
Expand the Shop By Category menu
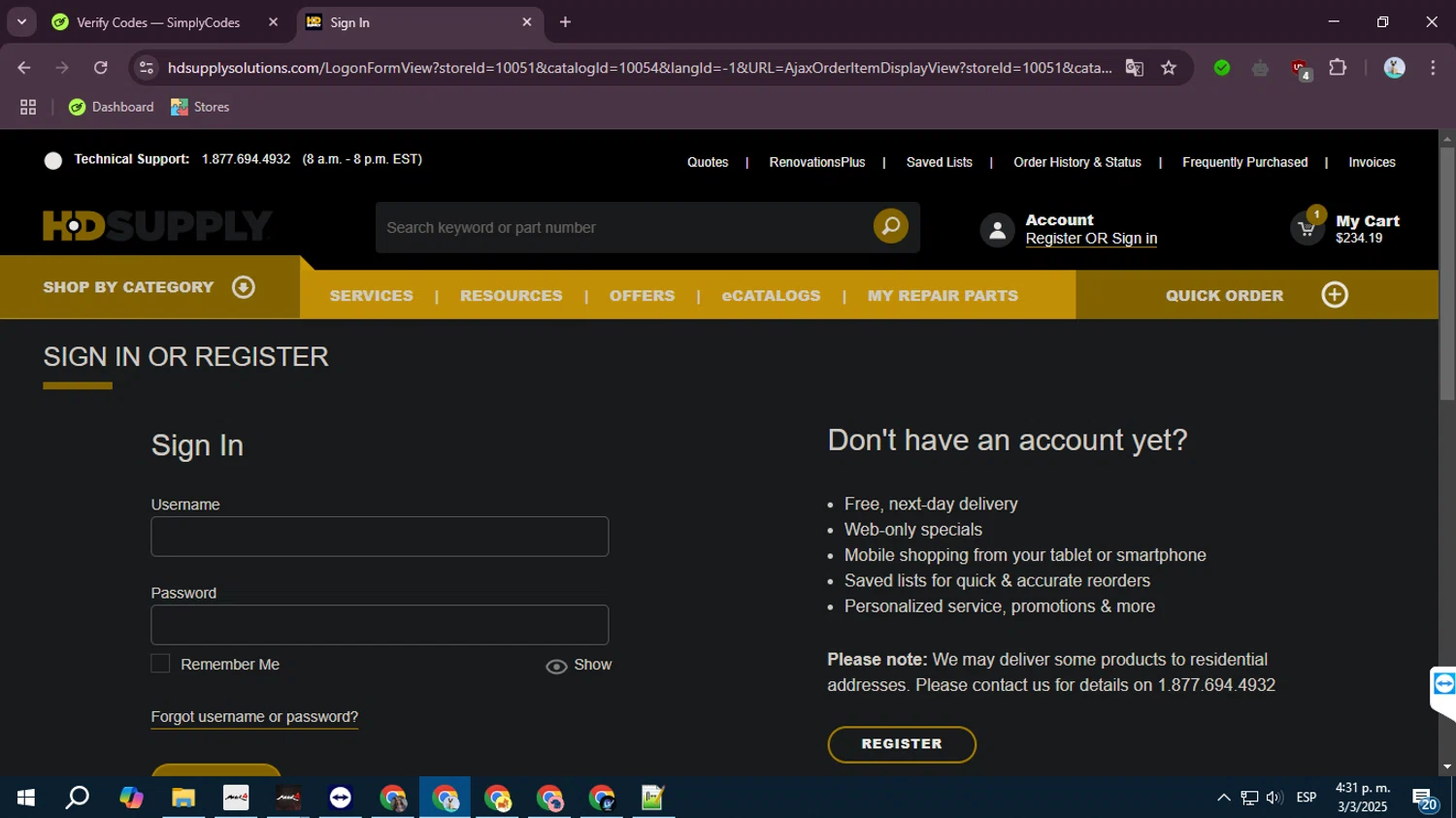[x=149, y=287]
